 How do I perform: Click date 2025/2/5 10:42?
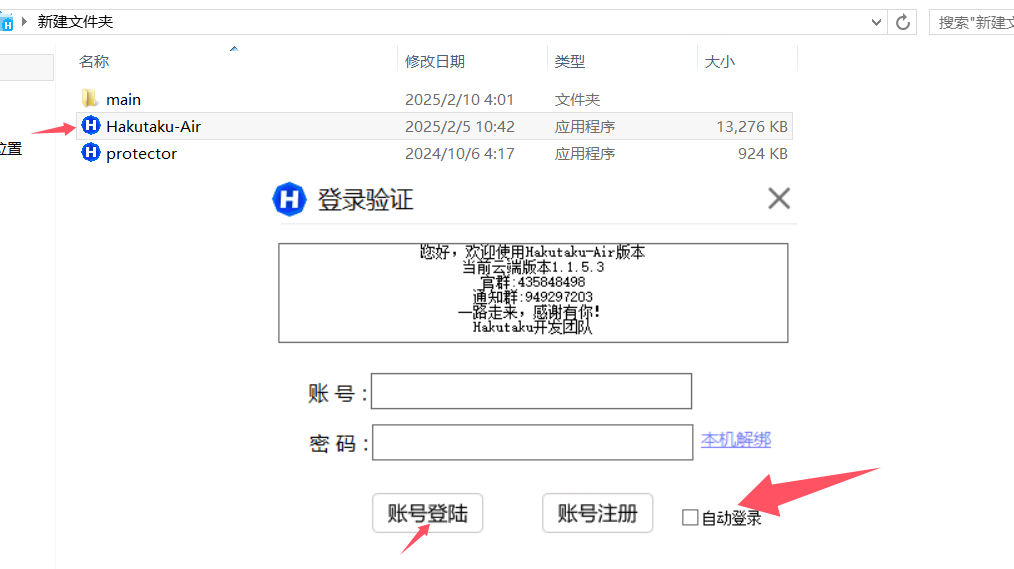click(460, 126)
